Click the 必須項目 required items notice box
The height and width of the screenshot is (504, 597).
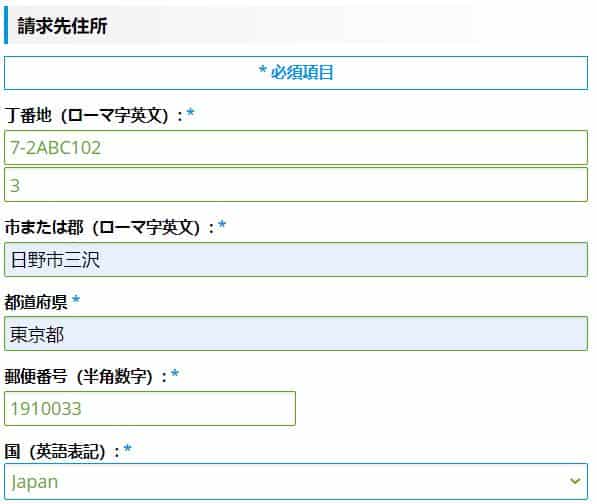tap(296, 73)
